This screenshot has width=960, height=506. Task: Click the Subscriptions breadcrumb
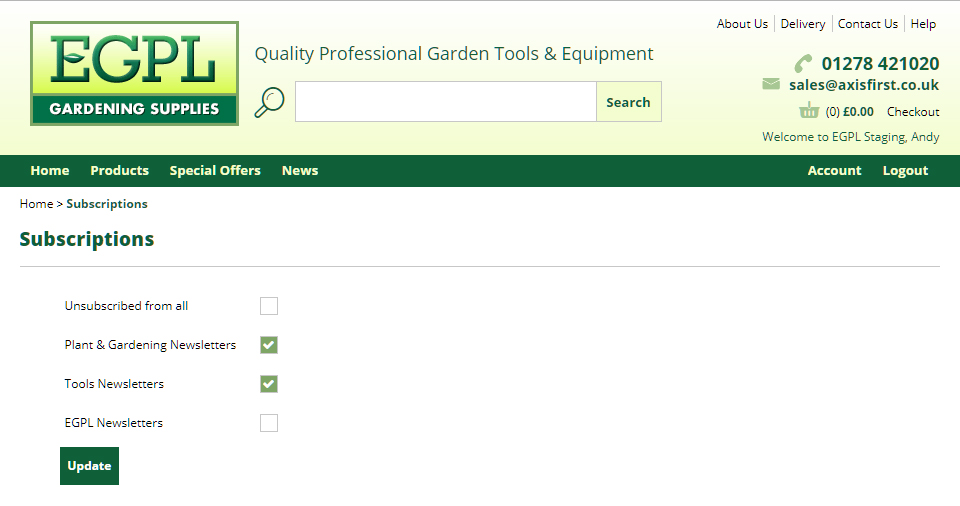click(x=107, y=204)
